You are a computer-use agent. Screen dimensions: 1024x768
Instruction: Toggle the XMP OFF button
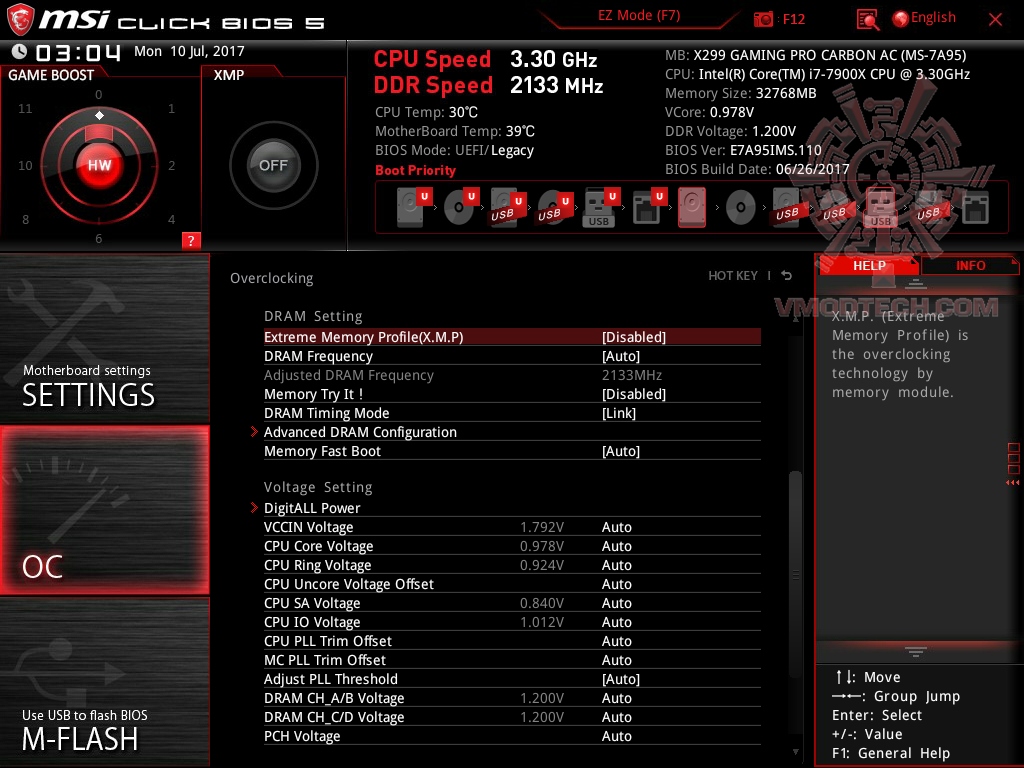tap(273, 165)
